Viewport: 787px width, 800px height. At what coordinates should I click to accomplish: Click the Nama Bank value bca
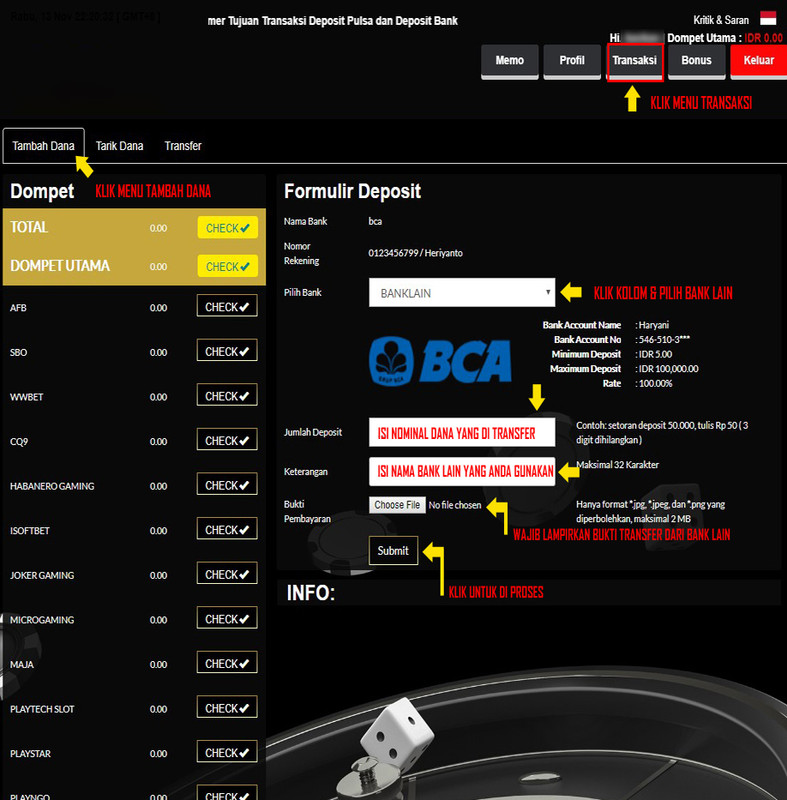tap(375, 221)
